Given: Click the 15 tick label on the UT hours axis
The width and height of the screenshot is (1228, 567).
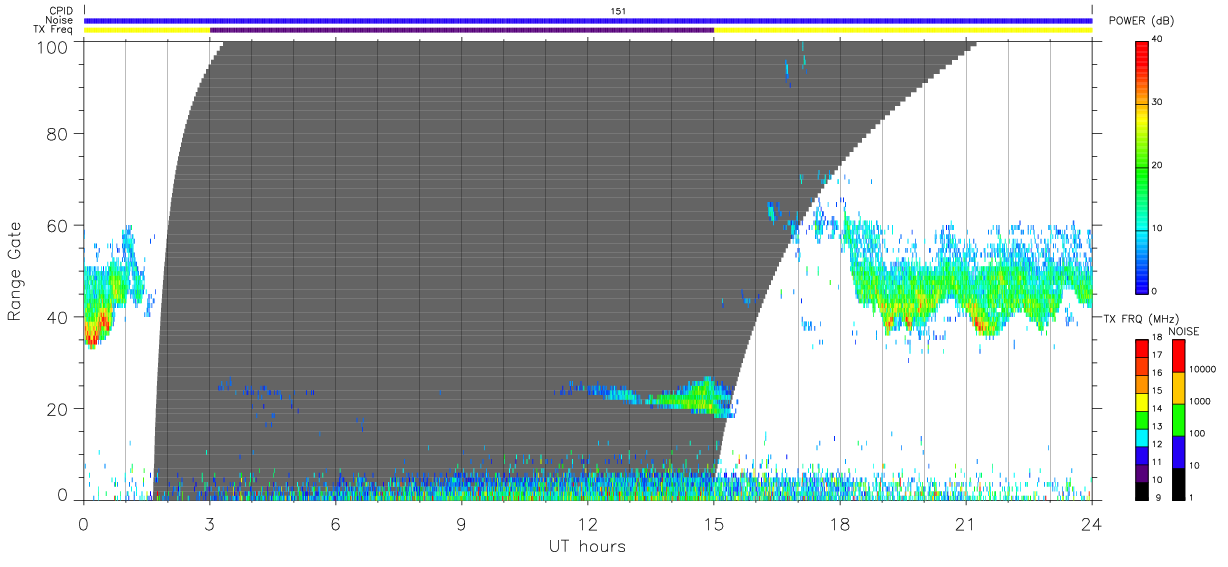Looking at the screenshot, I should (x=714, y=524).
